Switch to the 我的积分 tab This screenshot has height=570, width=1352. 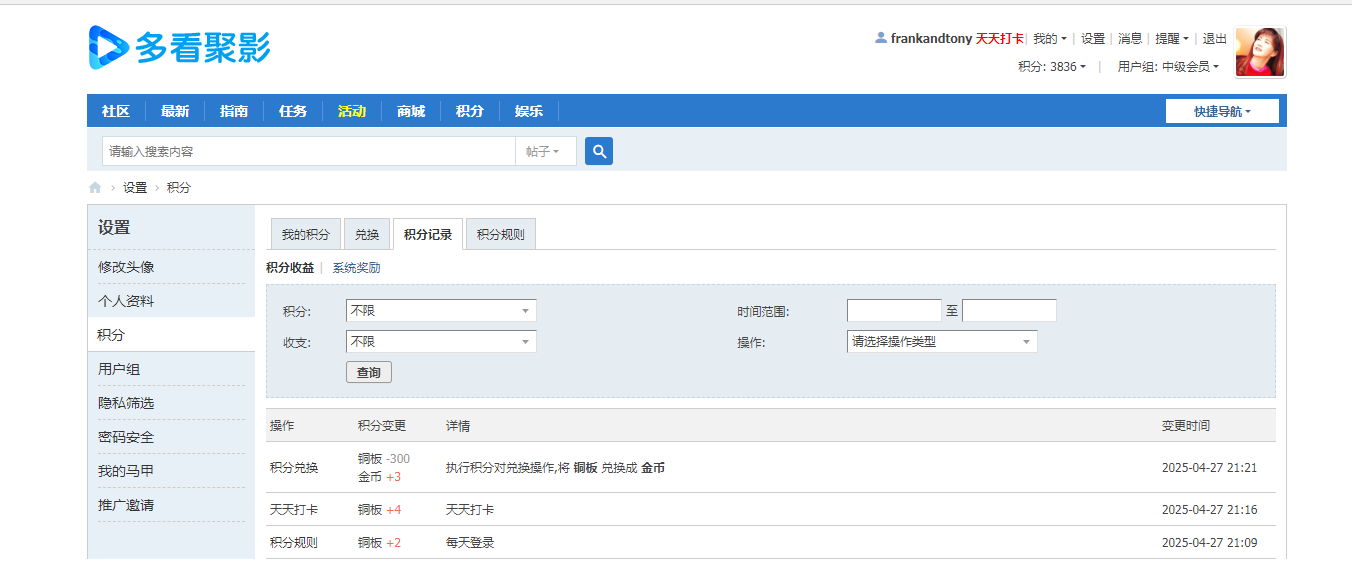pyautogui.click(x=305, y=235)
